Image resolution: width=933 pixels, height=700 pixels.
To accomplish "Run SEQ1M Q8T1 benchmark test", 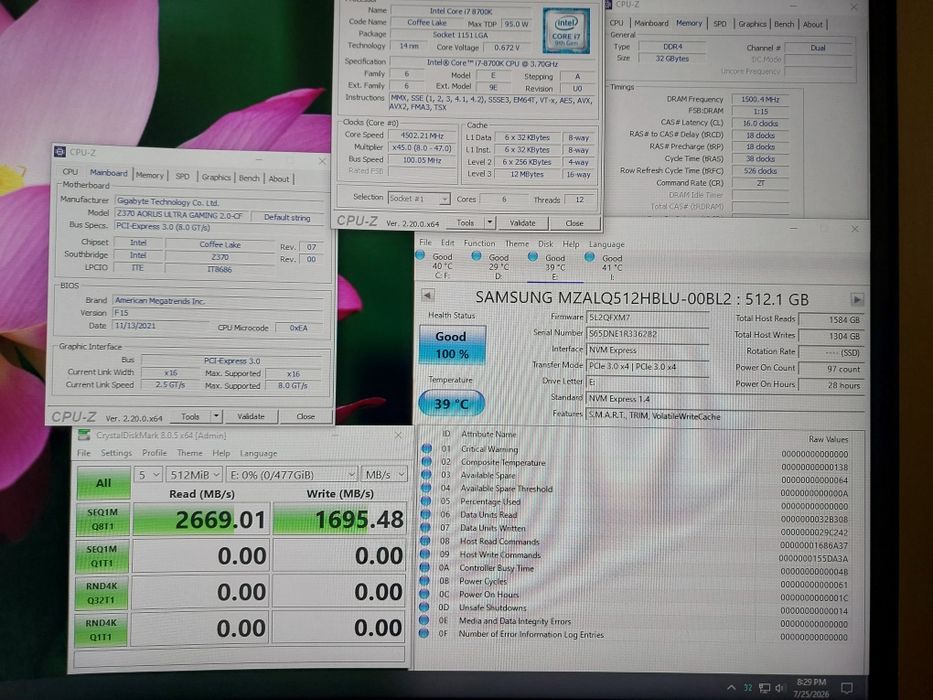I will coord(102,519).
